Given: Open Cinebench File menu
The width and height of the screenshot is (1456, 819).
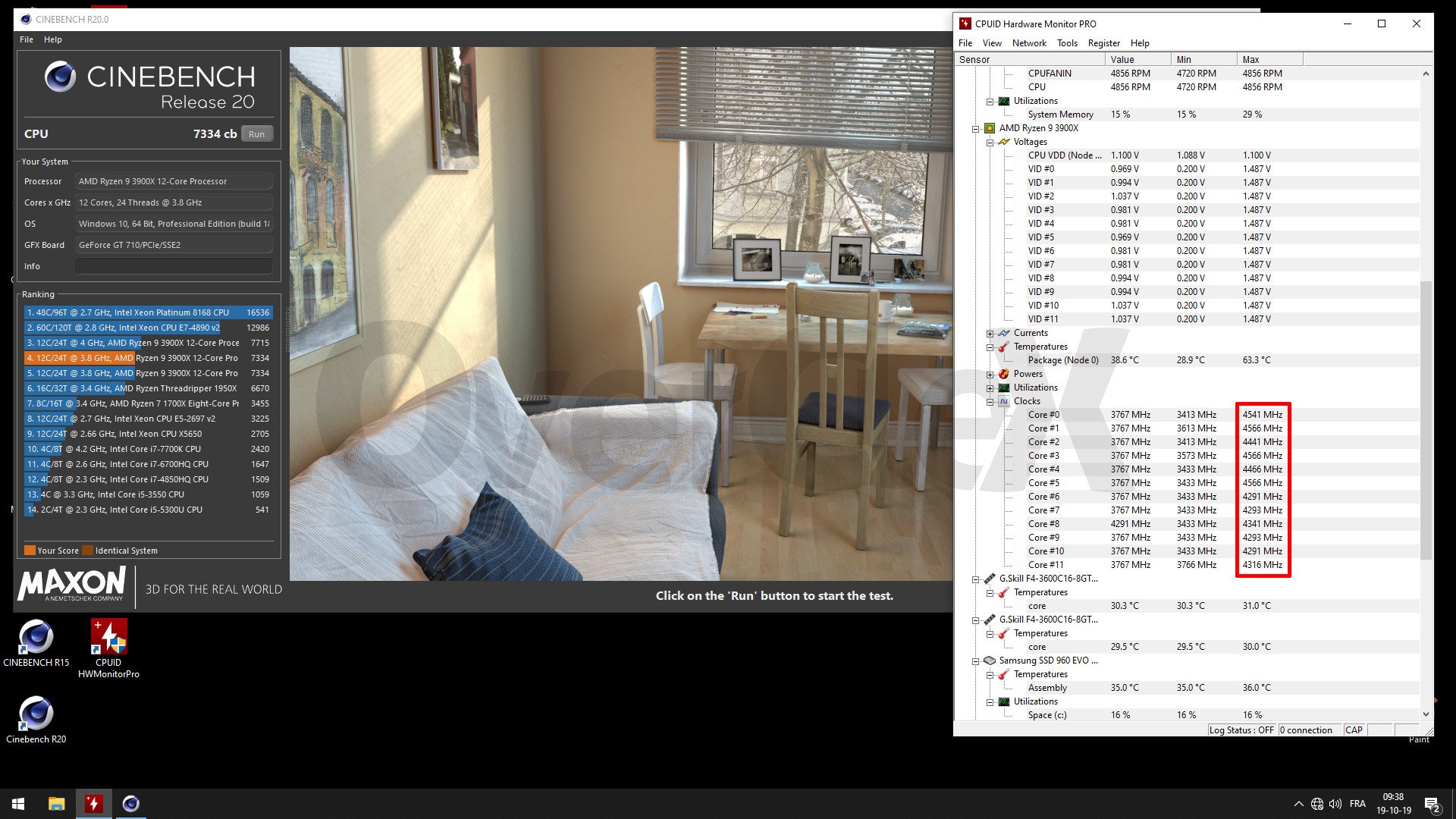Looking at the screenshot, I should pyautogui.click(x=27, y=39).
